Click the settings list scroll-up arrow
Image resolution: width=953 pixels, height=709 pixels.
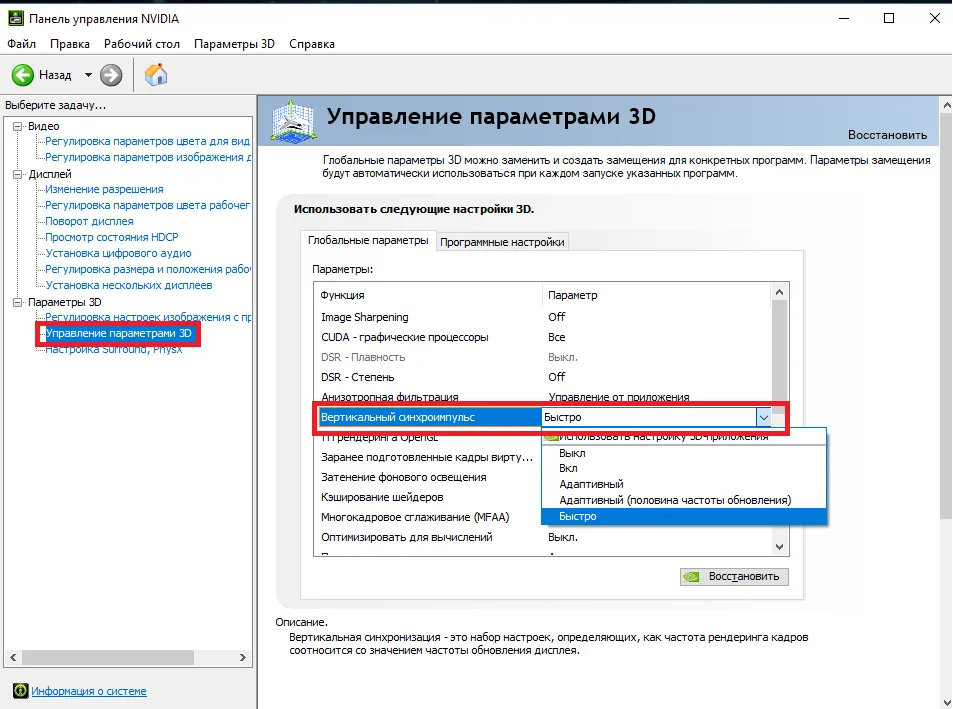click(780, 292)
